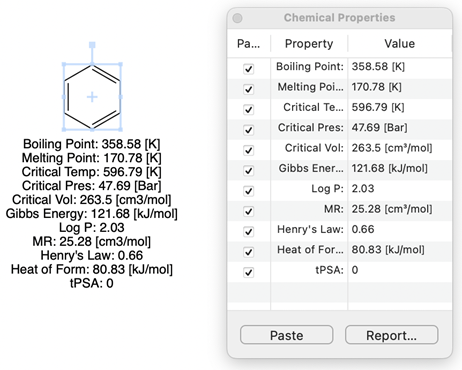
Task: Click the Property column header
Action: coord(309,44)
